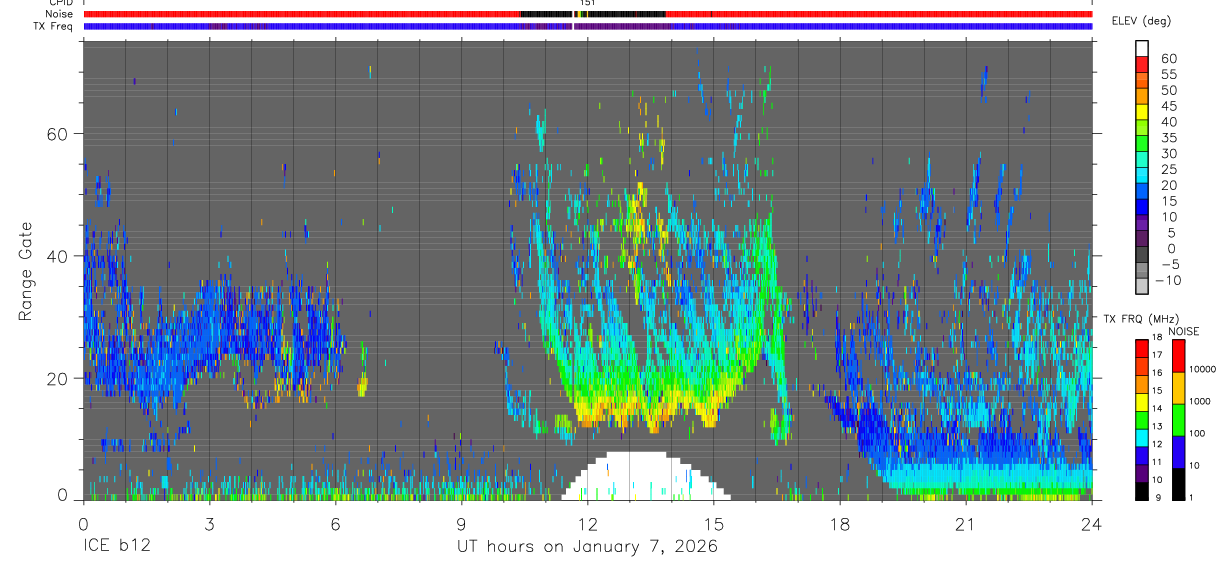Click the x-axis tick label '18'
Image resolution: width=1228 pixels, height=567 pixels.
point(840,523)
